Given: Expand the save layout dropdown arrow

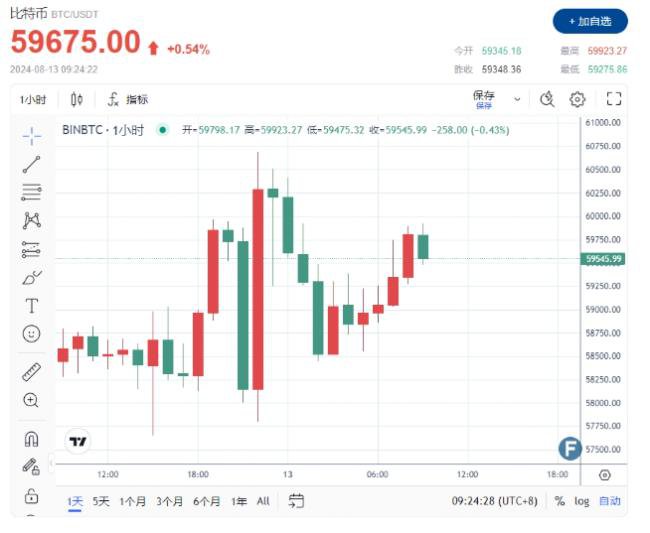Looking at the screenshot, I should [x=517, y=99].
